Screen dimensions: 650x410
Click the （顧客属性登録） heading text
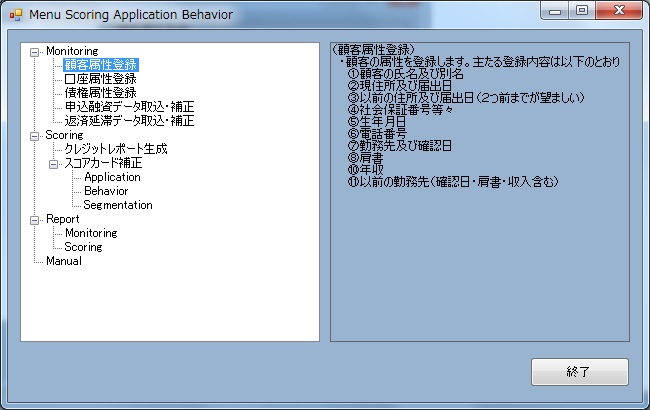pos(373,50)
